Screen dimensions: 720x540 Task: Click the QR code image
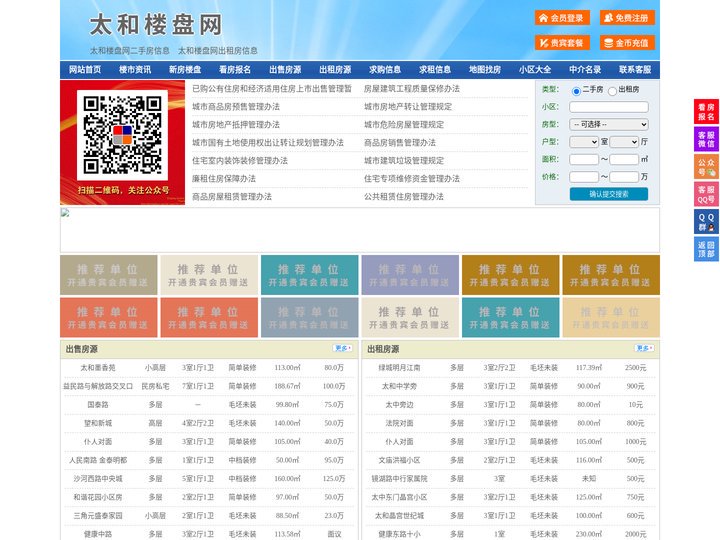pos(122,135)
